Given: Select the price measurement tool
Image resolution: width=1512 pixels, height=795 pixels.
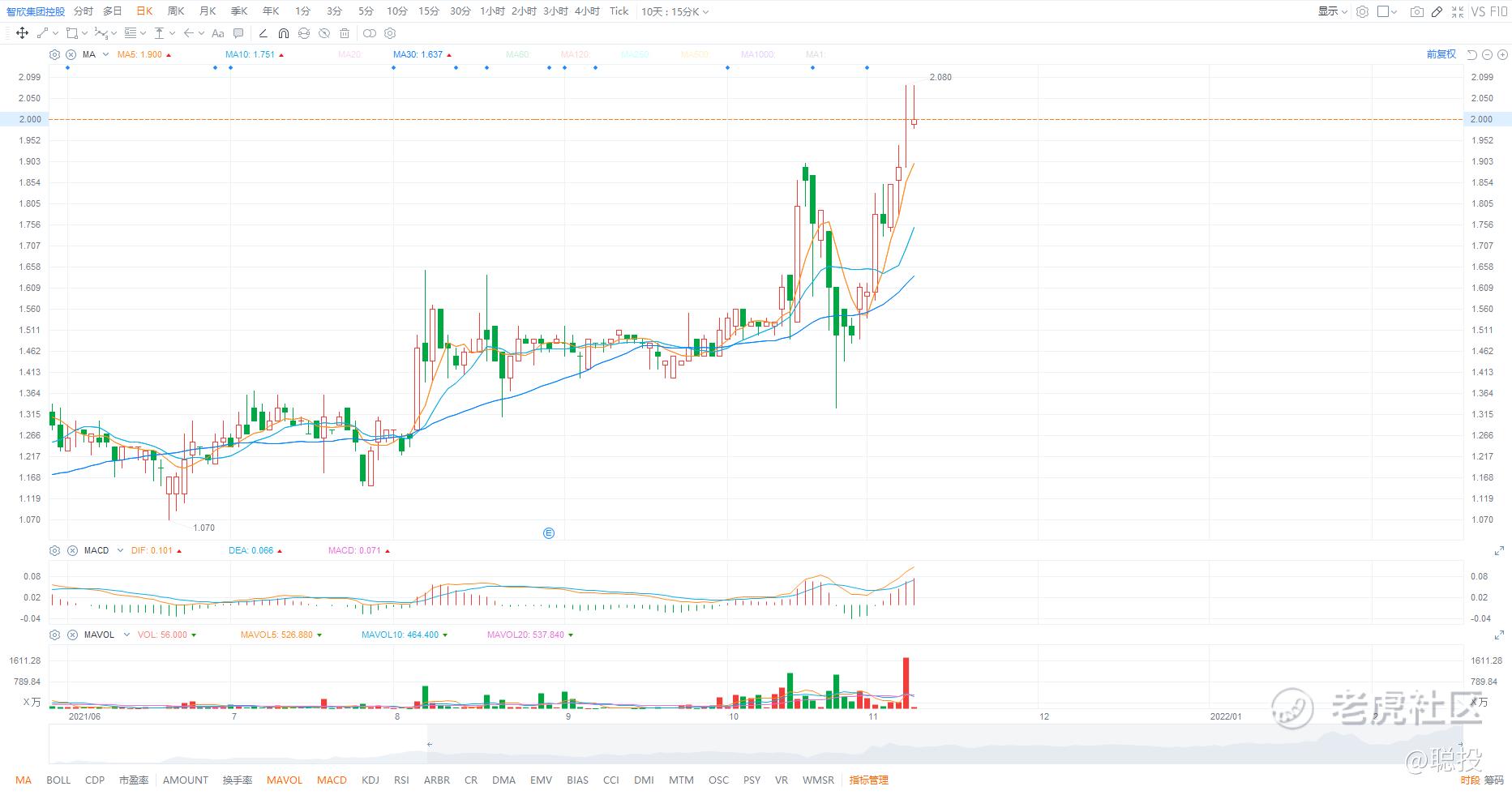Looking at the screenshot, I should (x=159, y=33).
